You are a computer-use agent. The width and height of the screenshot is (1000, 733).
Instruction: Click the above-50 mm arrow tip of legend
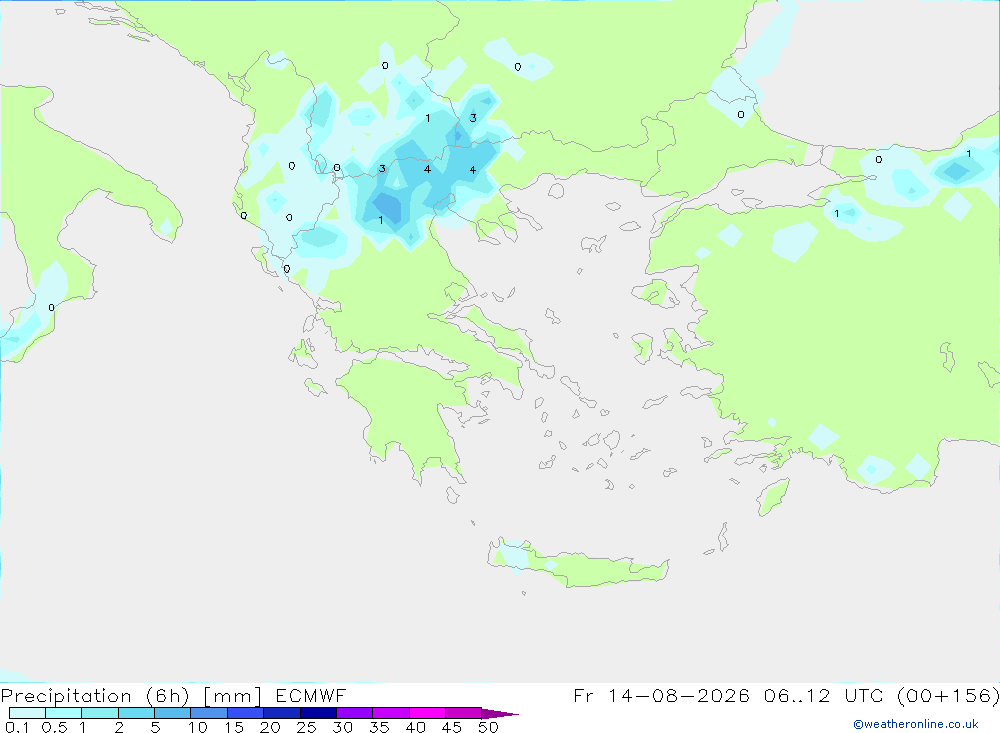pos(499,714)
